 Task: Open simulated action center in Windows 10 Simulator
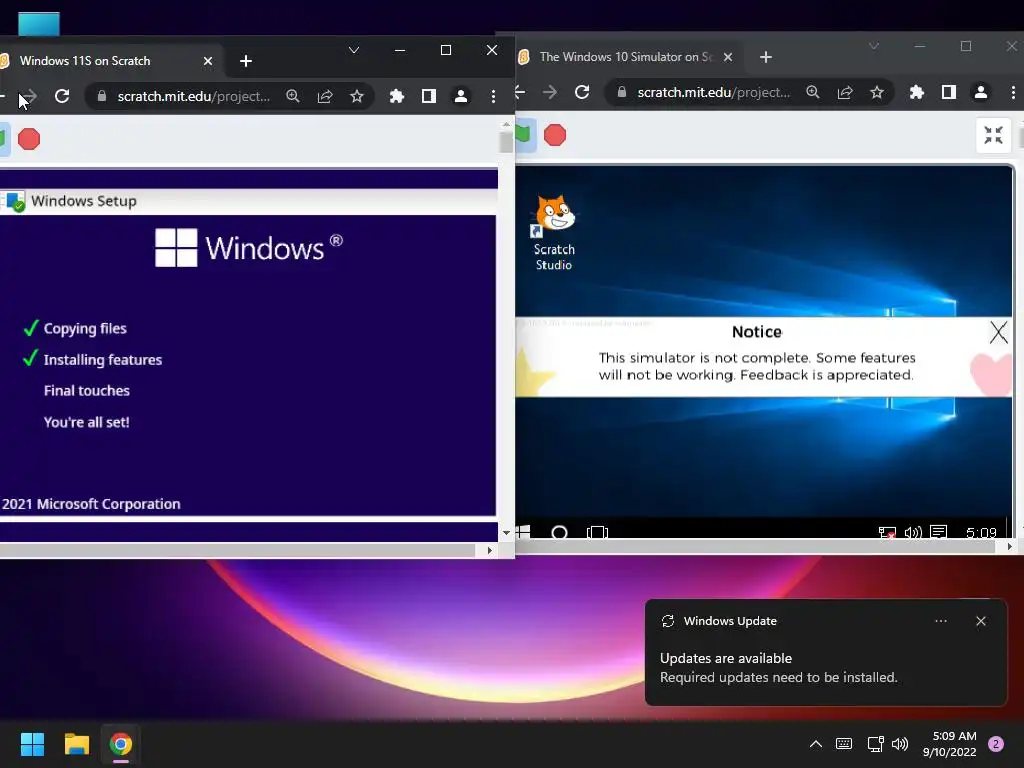point(938,532)
